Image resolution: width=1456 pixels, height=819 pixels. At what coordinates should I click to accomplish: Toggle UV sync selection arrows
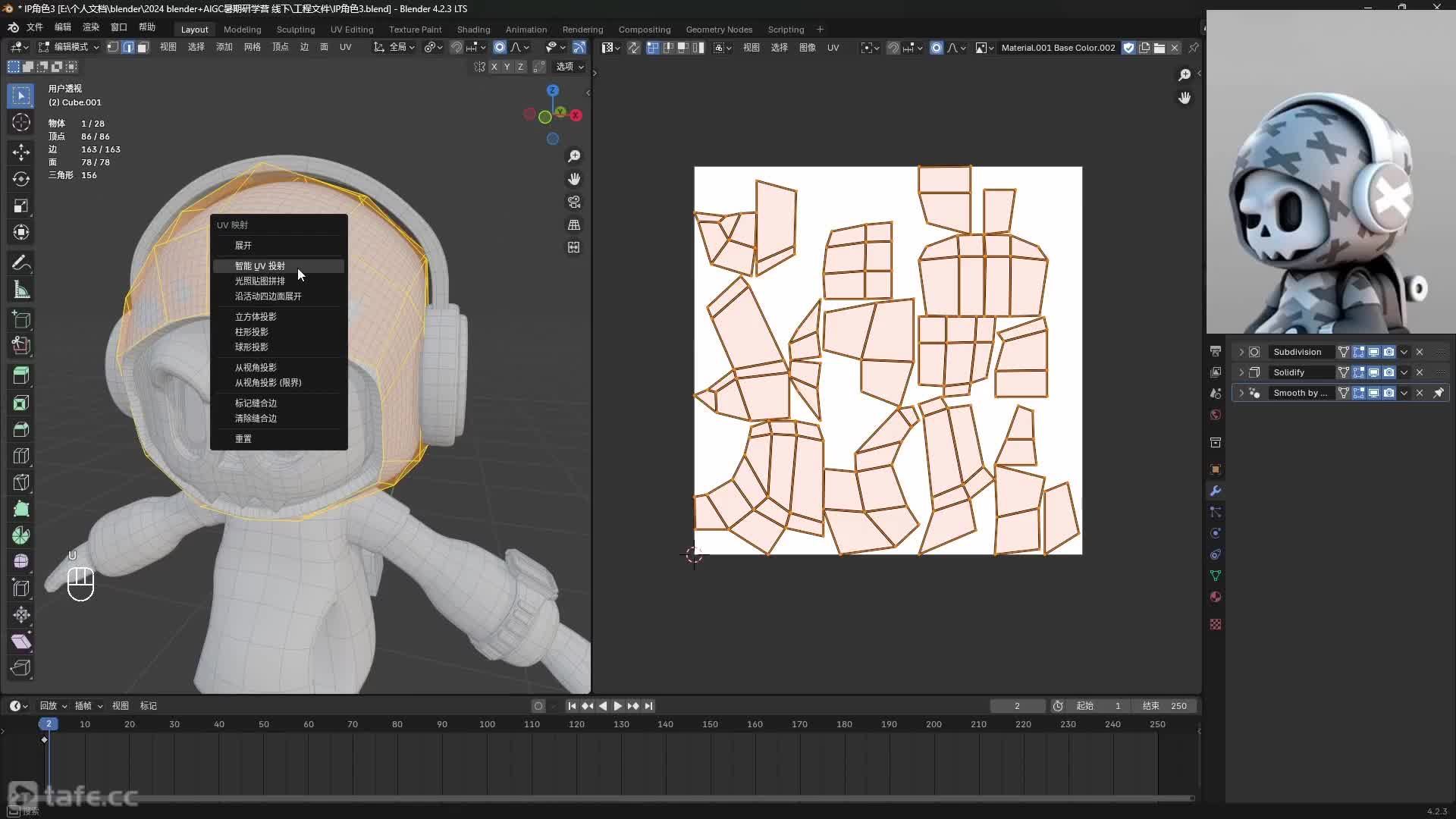[633, 48]
